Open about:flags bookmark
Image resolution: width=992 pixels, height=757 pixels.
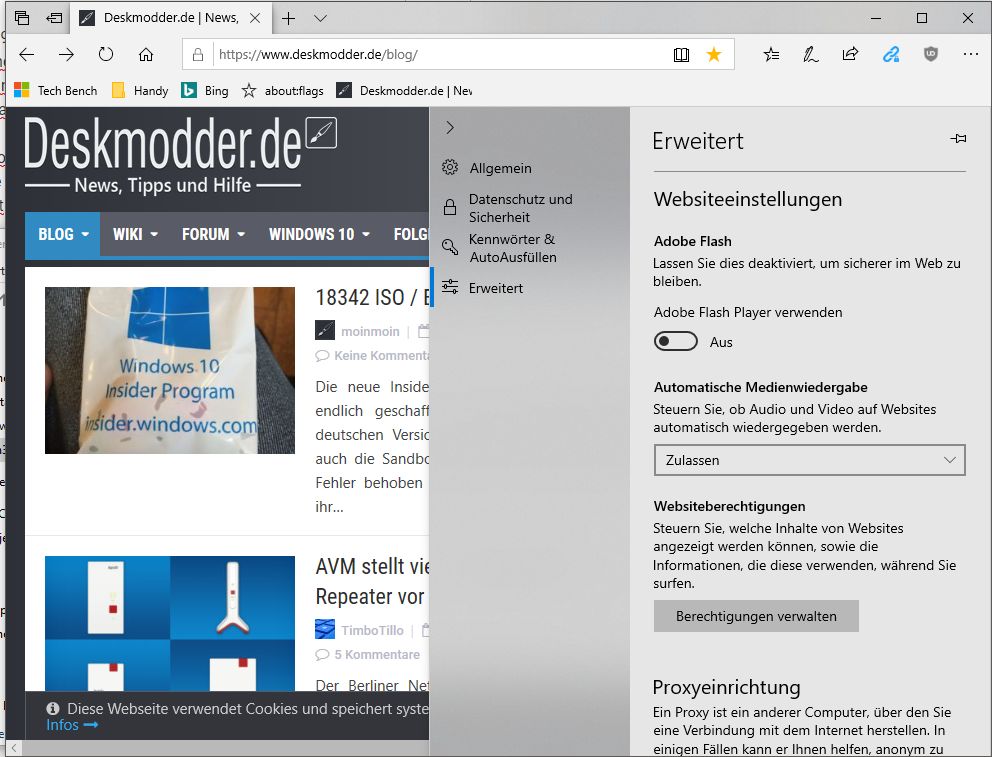(282, 90)
